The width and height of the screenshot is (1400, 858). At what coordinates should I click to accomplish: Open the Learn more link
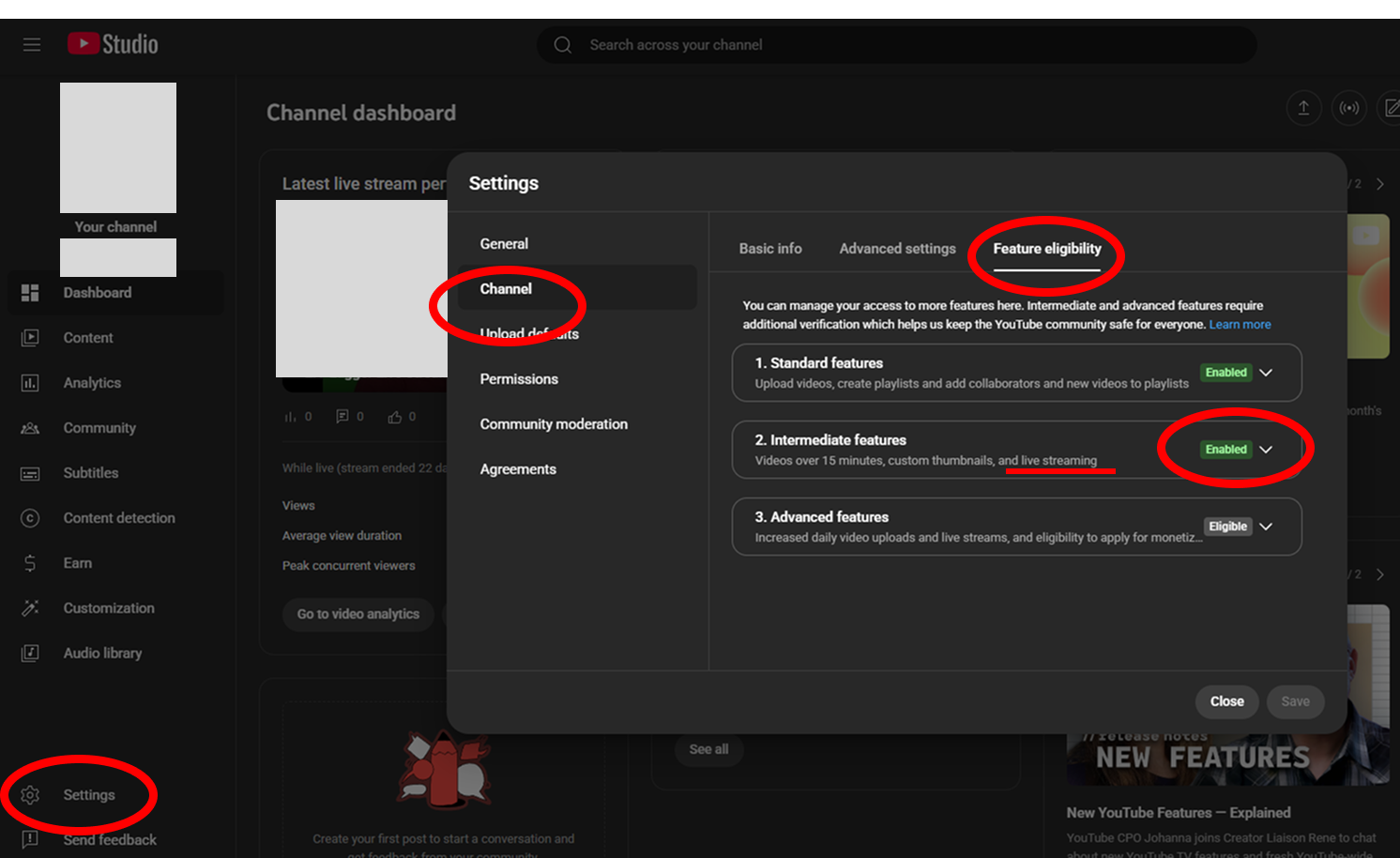point(1240,324)
